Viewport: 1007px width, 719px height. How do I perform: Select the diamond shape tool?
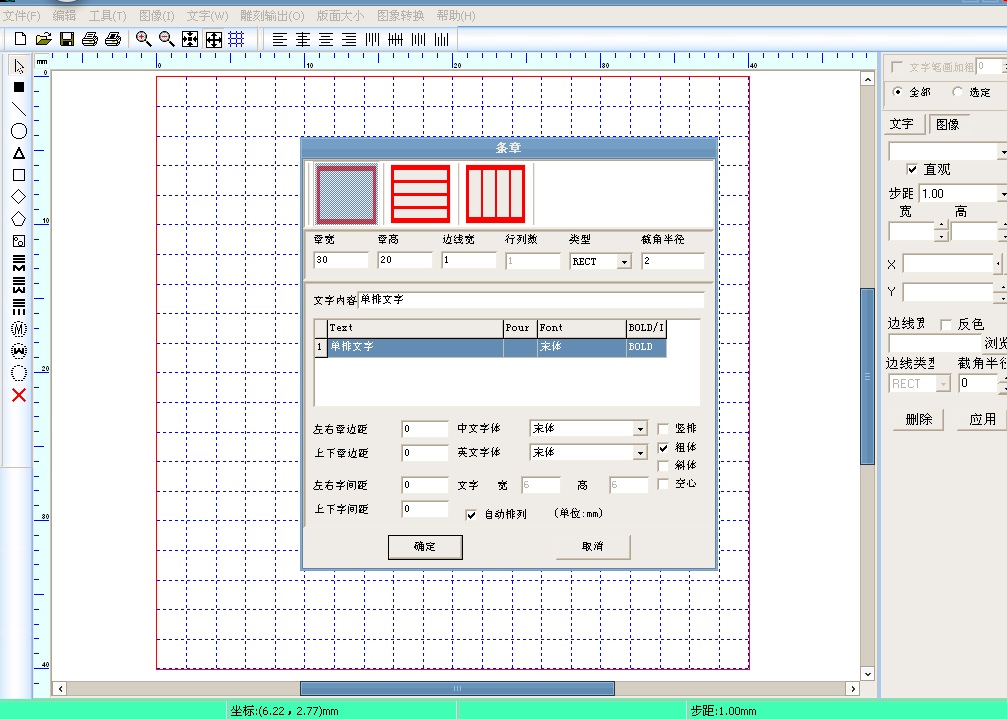click(19, 196)
